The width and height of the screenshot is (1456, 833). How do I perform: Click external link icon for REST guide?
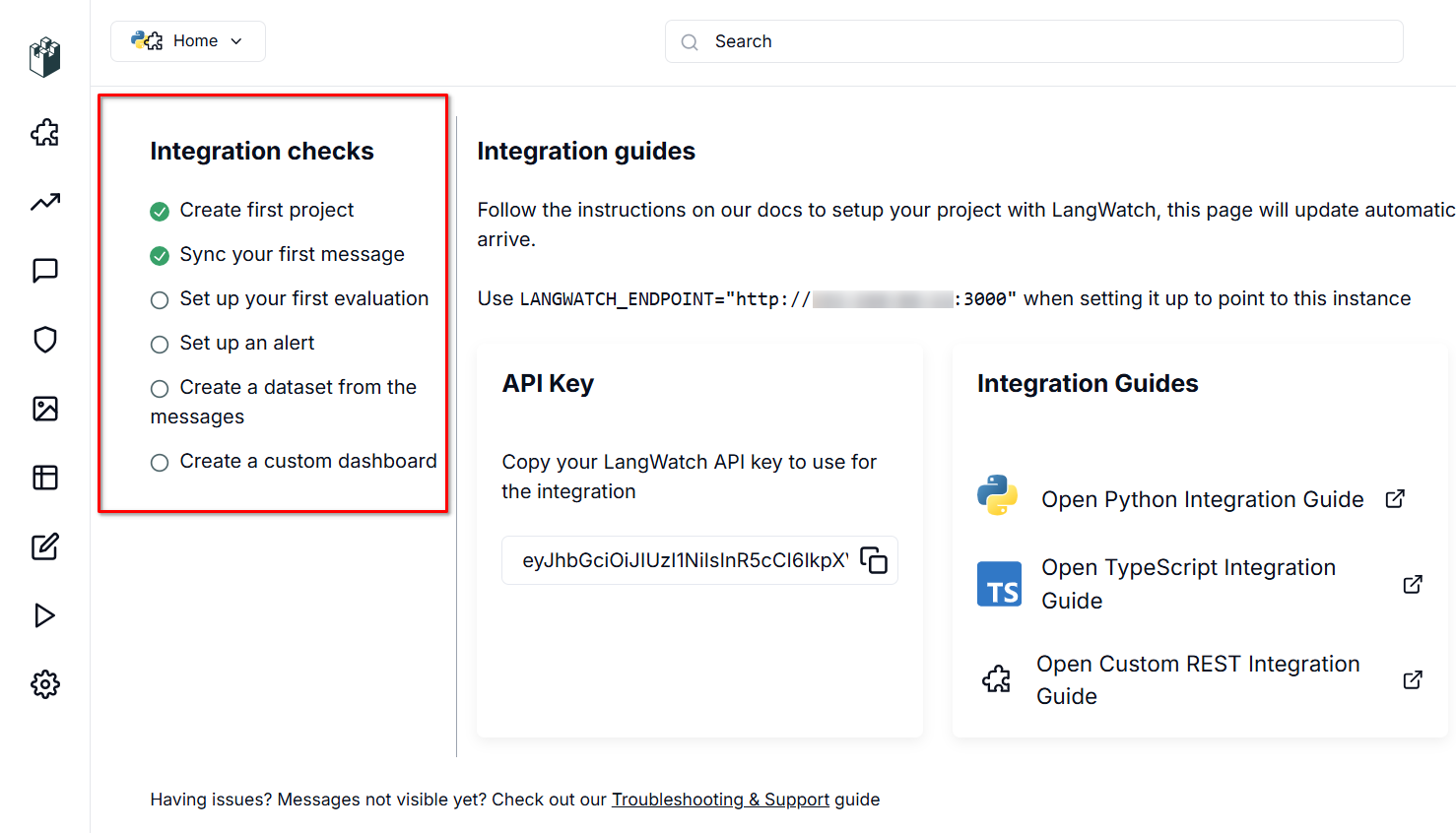pos(1413,679)
